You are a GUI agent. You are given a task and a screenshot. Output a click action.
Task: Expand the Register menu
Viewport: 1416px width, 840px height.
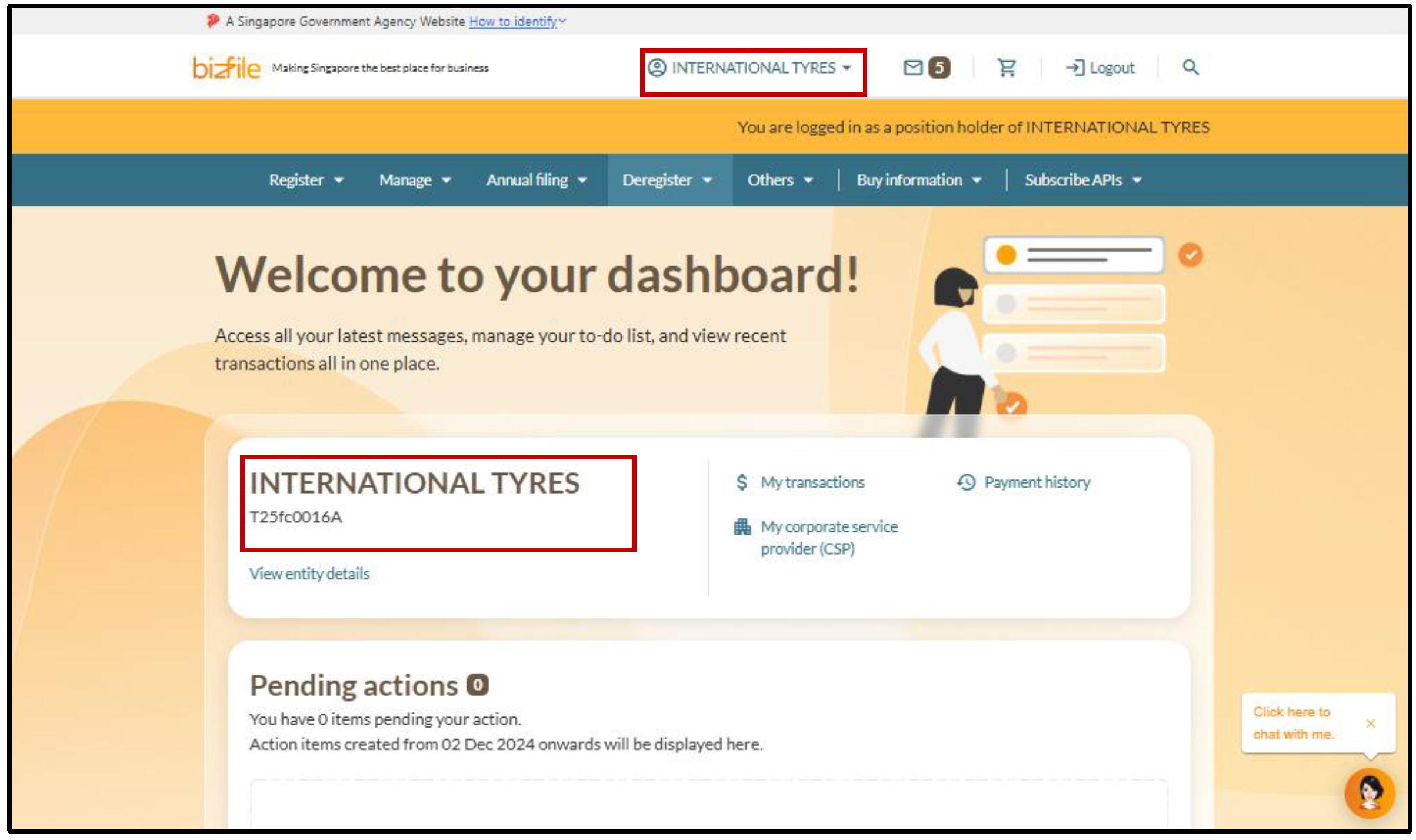click(x=306, y=180)
